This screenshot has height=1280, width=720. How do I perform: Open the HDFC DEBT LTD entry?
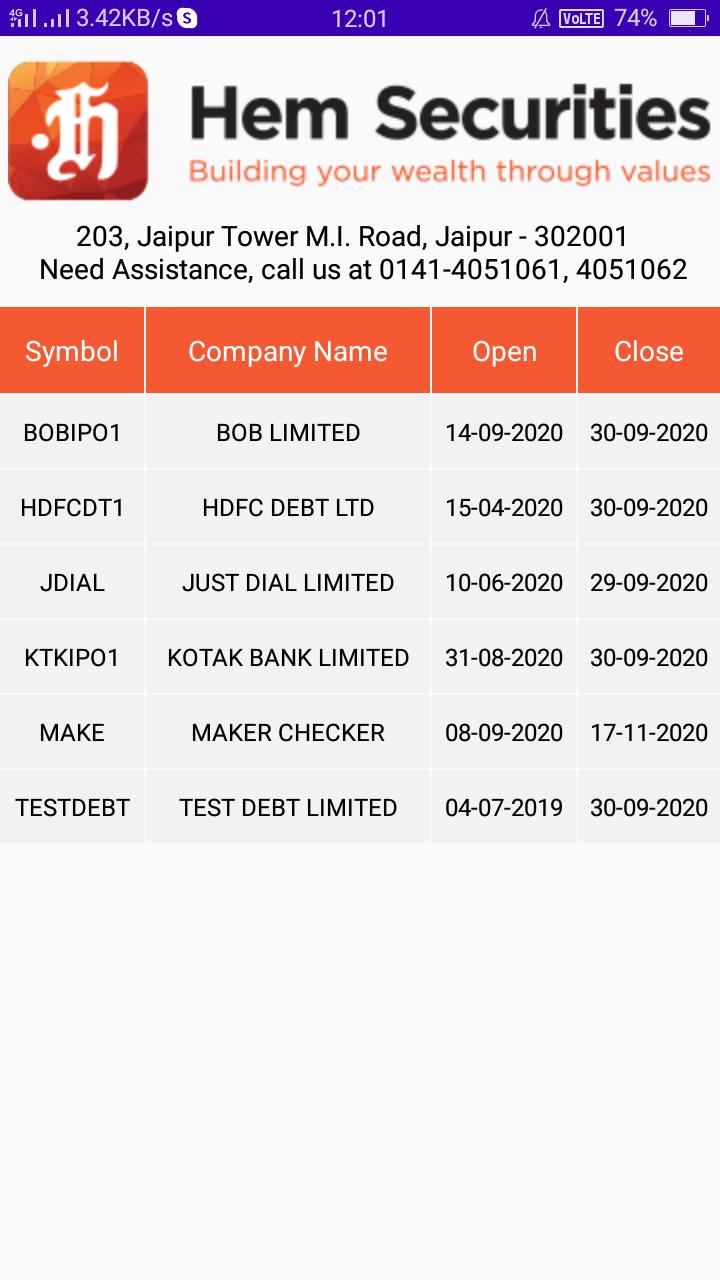tap(288, 508)
